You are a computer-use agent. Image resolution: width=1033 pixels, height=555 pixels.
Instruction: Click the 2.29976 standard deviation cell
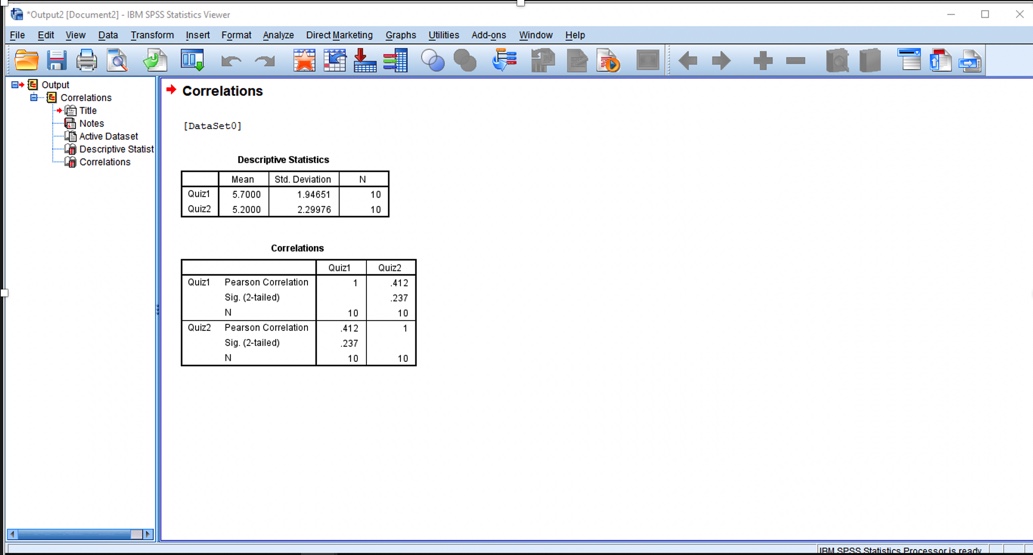click(314, 210)
